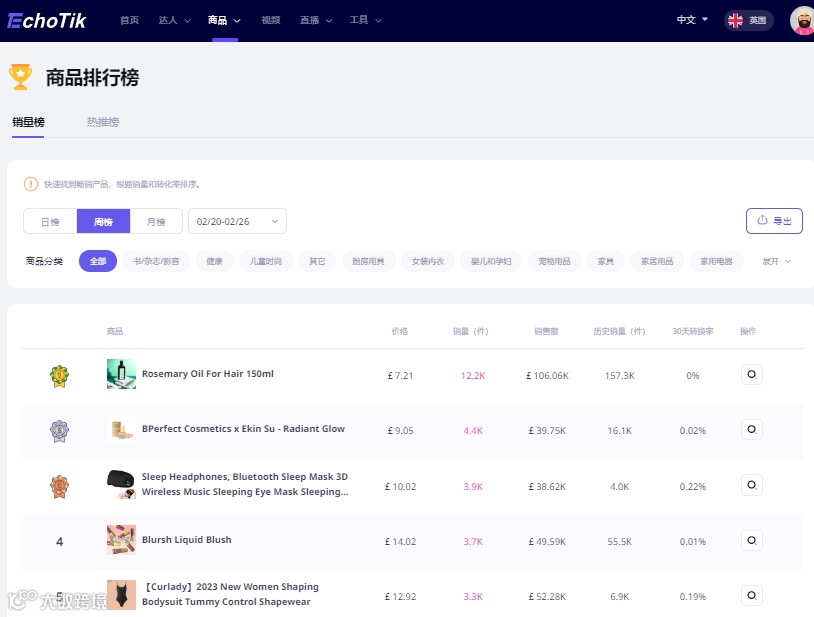Filter by 家用电器 category
The height and width of the screenshot is (617, 814).
click(x=716, y=261)
